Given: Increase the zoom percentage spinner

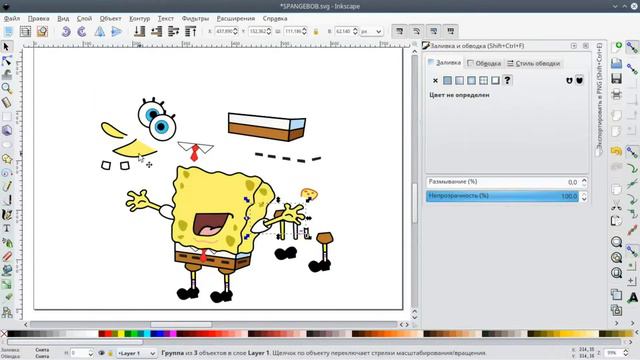Looking at the screenshot, I should click(625, 351).
